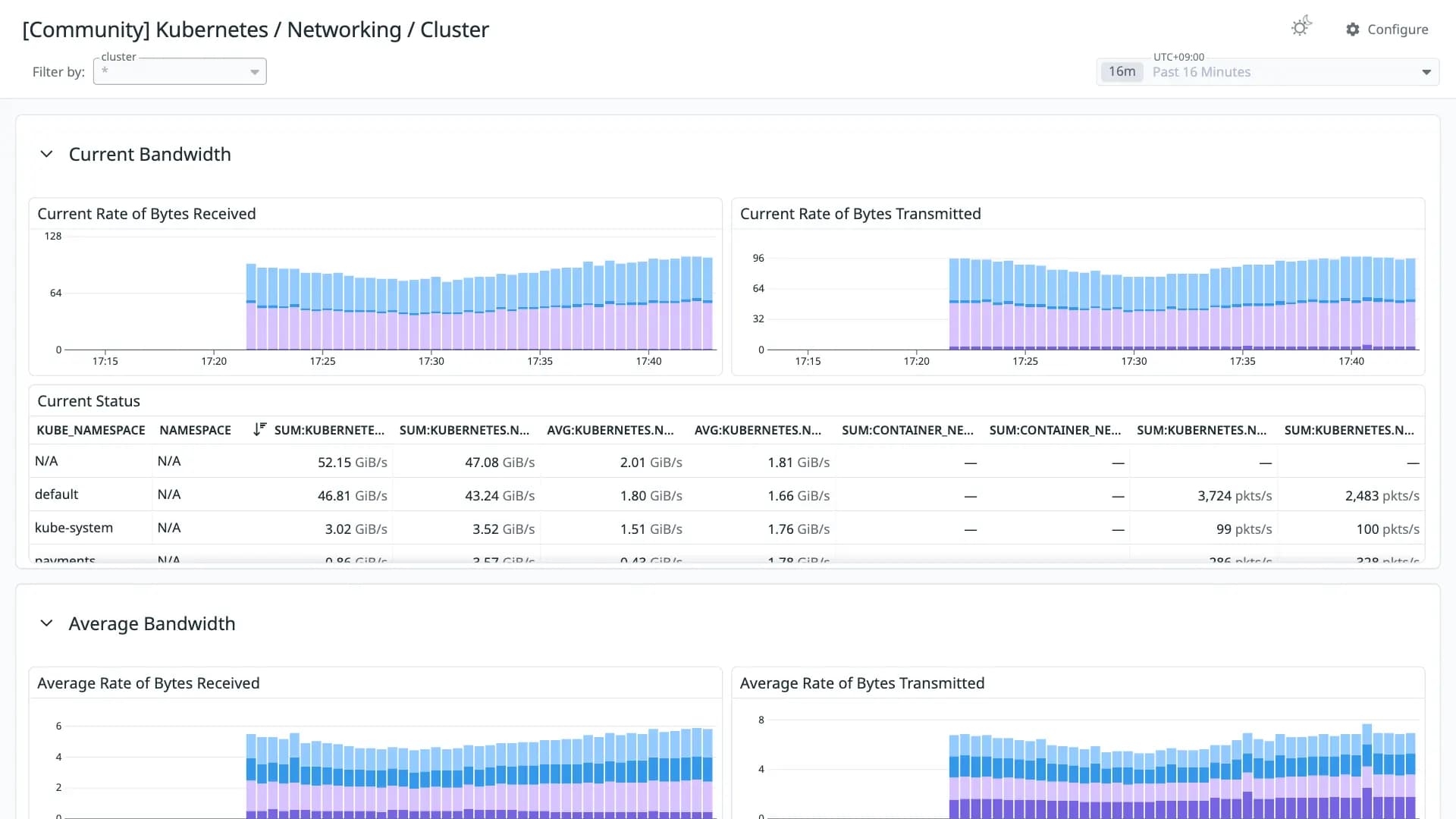Viewport: 1456px width, 819px height.
Task: Open the Past 16 Minutes time range dropdown
Action: coord(1268,72)
